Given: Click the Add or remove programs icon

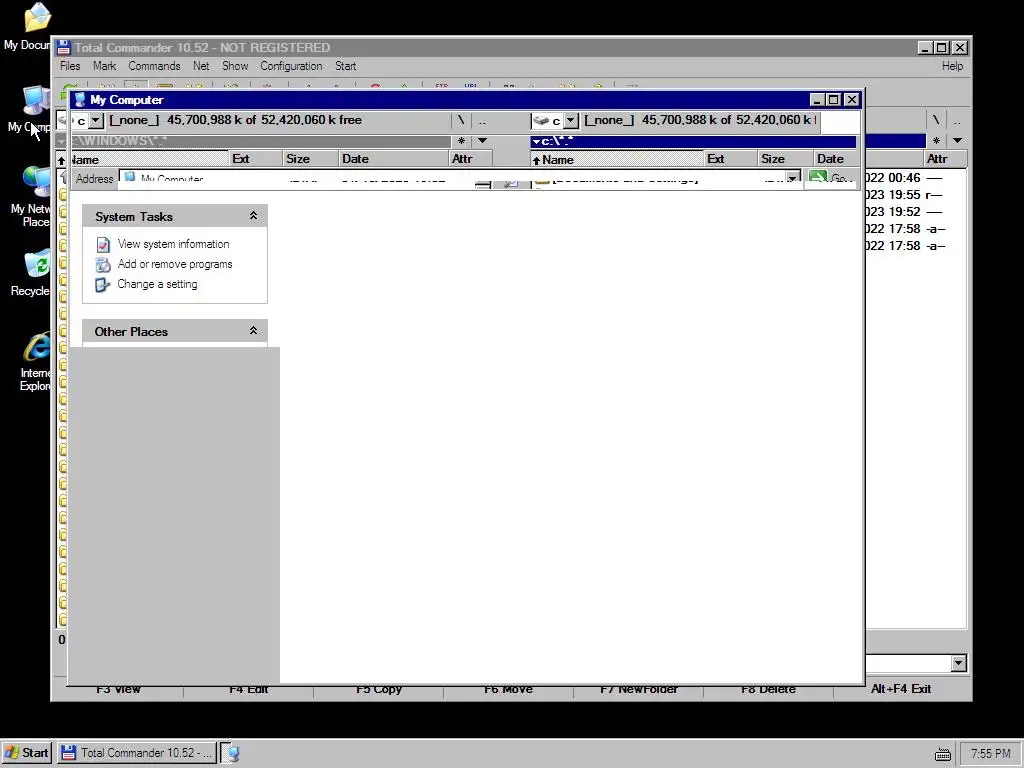Looking at the screenshot, I should 103,264.
